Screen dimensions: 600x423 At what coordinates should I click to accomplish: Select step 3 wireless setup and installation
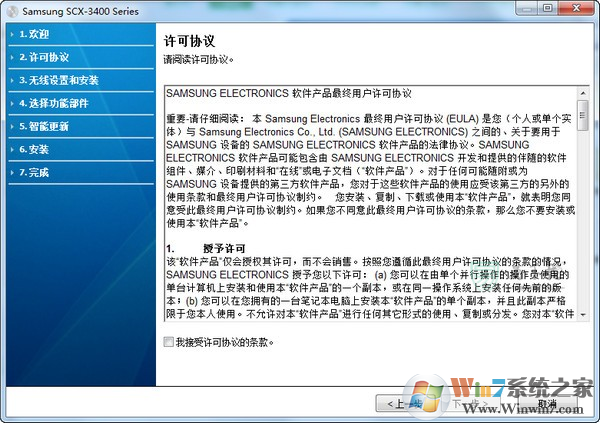click(x=81, y=80)
